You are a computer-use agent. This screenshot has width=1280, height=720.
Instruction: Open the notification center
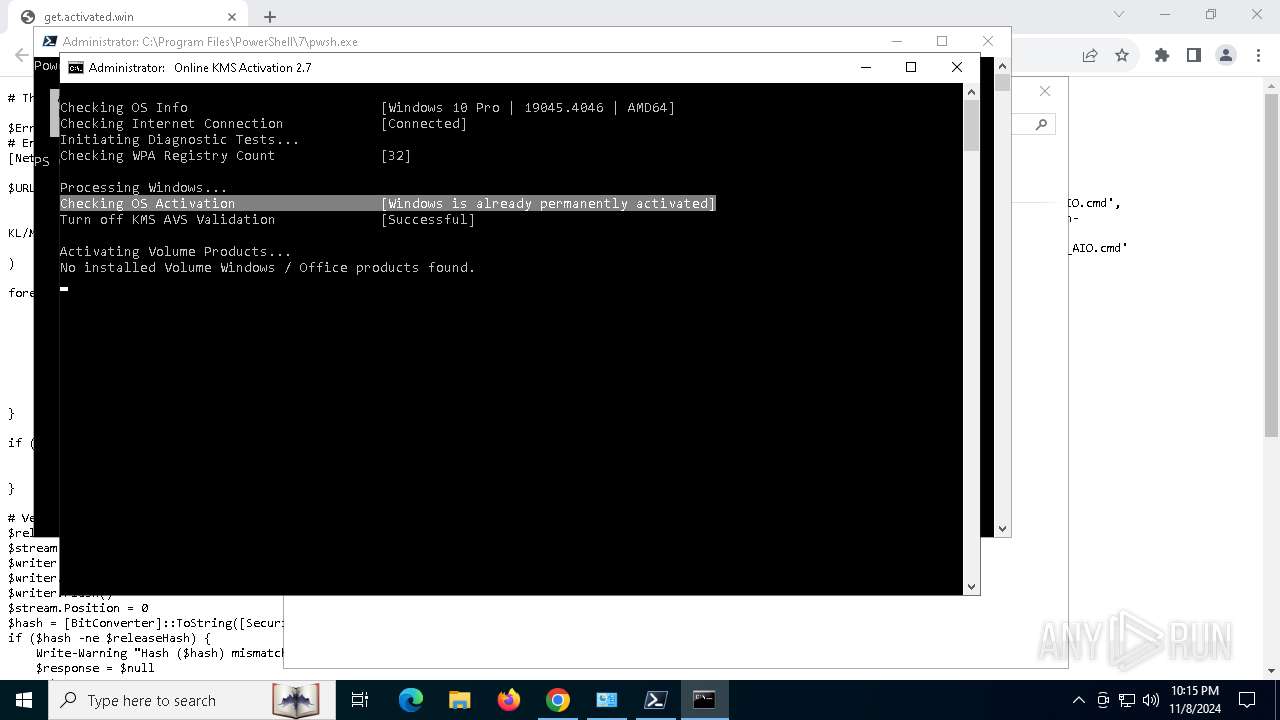[x=1247, y=700]
